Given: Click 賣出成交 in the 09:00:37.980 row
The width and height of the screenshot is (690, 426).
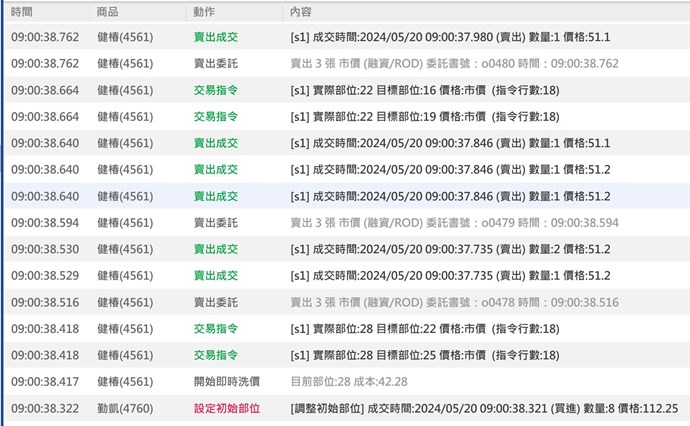Looking at the screenshot, I should [x=216, y=37].
